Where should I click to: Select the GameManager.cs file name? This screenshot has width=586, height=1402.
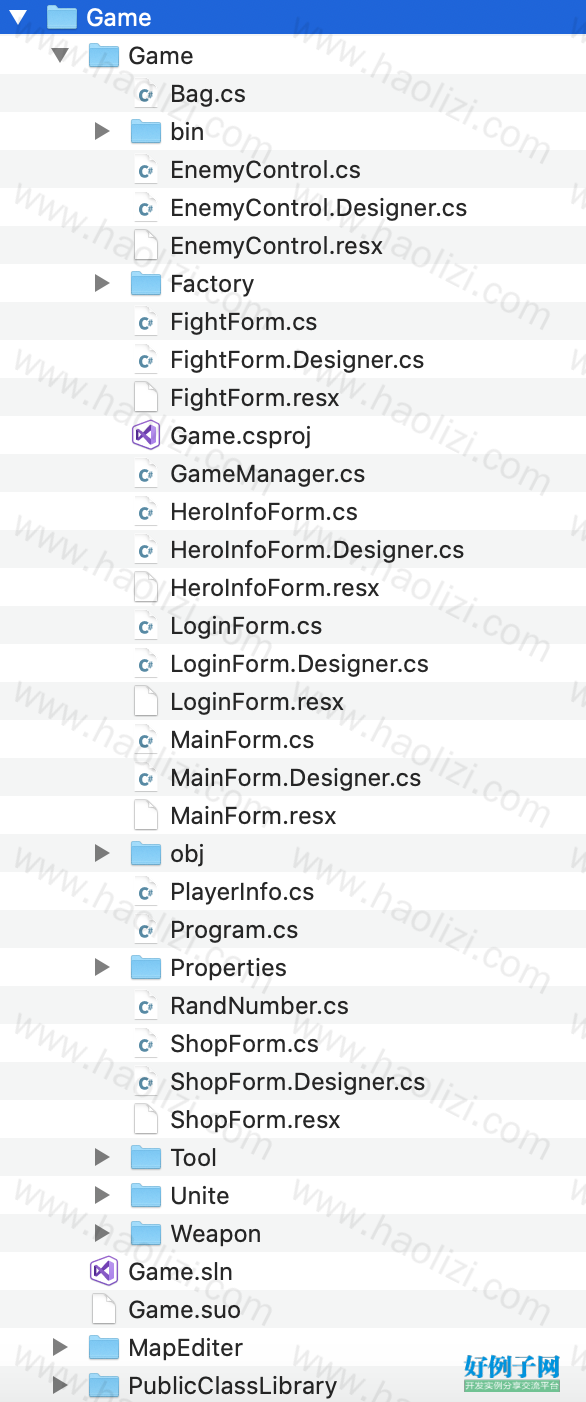(268, 474)
